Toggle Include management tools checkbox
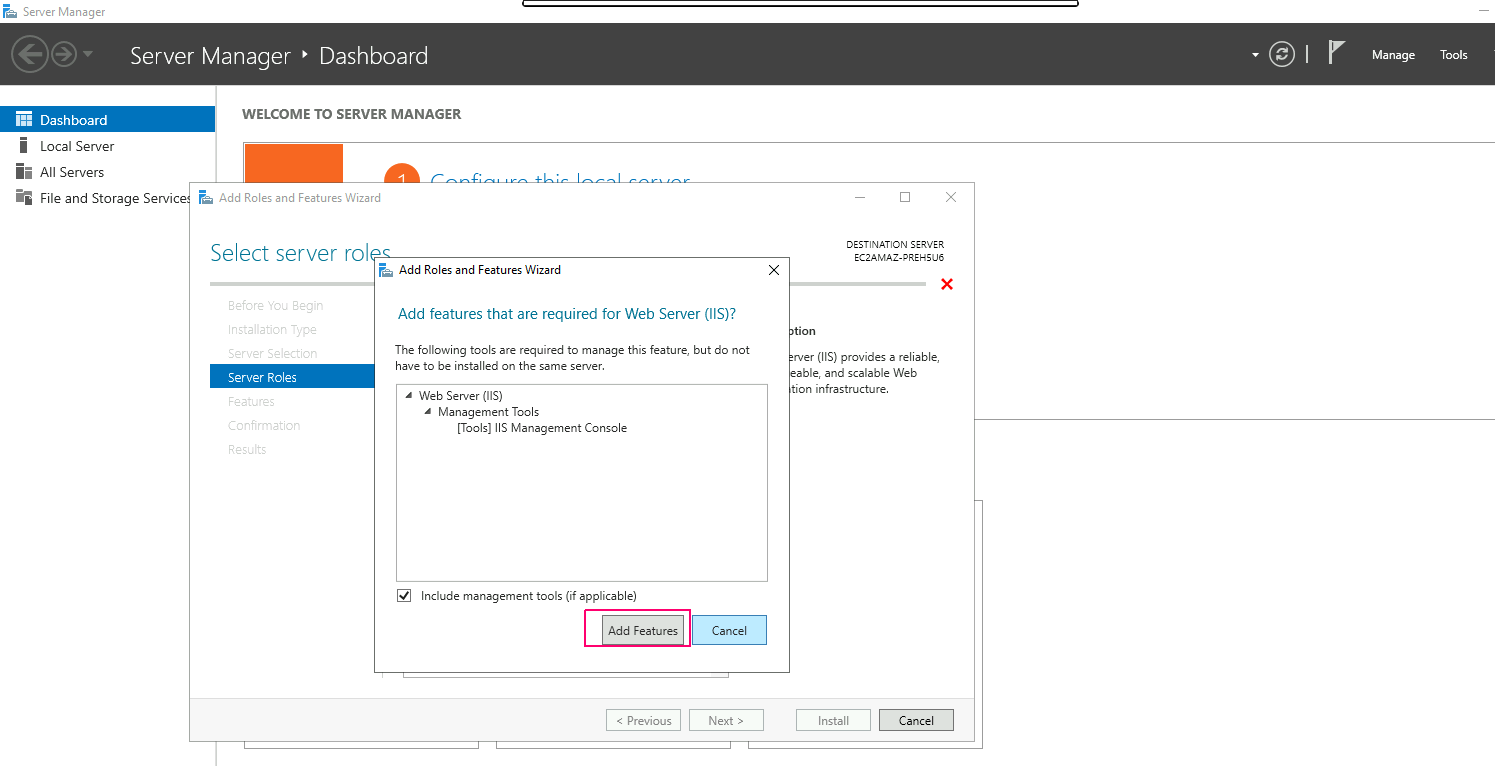1495x766 pixels. coord(404,595)
